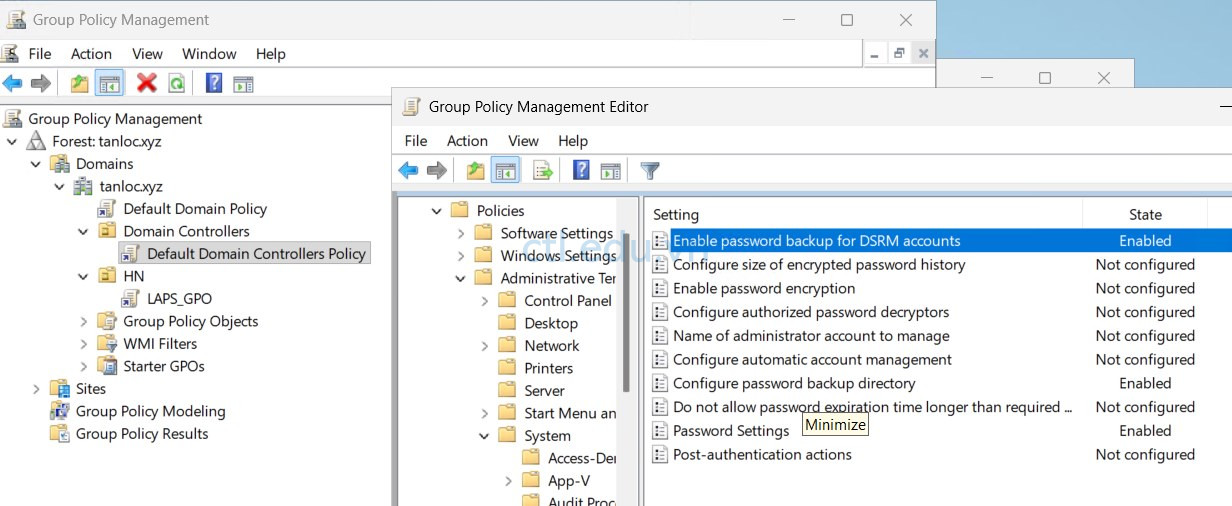Select Do not allow password expiration time setting
This screenshot has width=1232, height=506.
940,407
